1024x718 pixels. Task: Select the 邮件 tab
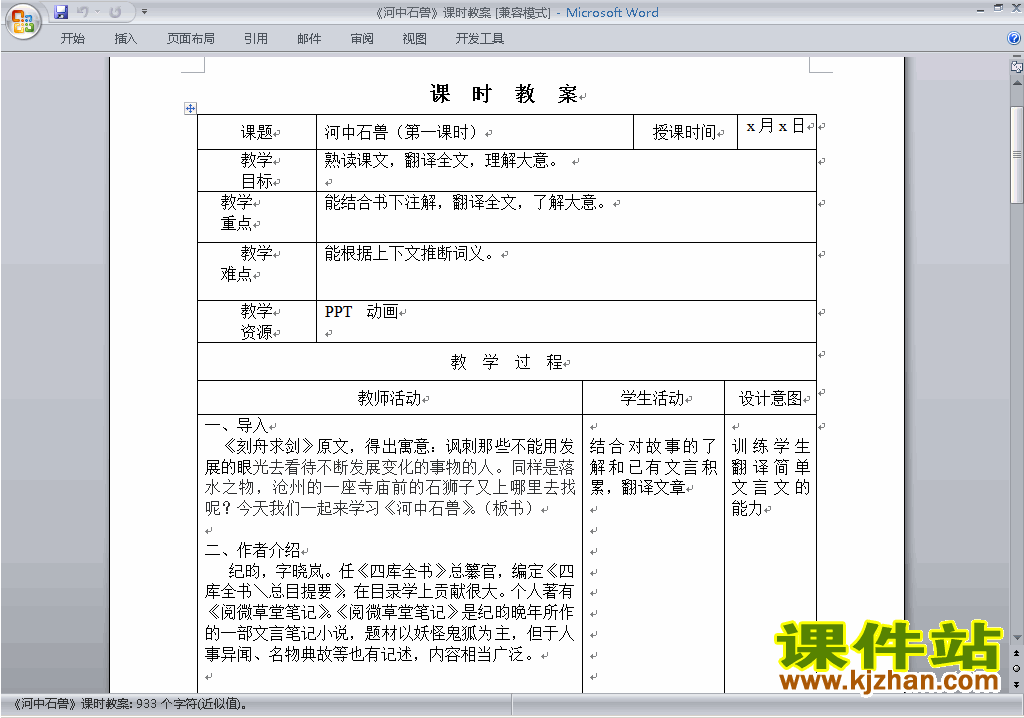(309, 39)
